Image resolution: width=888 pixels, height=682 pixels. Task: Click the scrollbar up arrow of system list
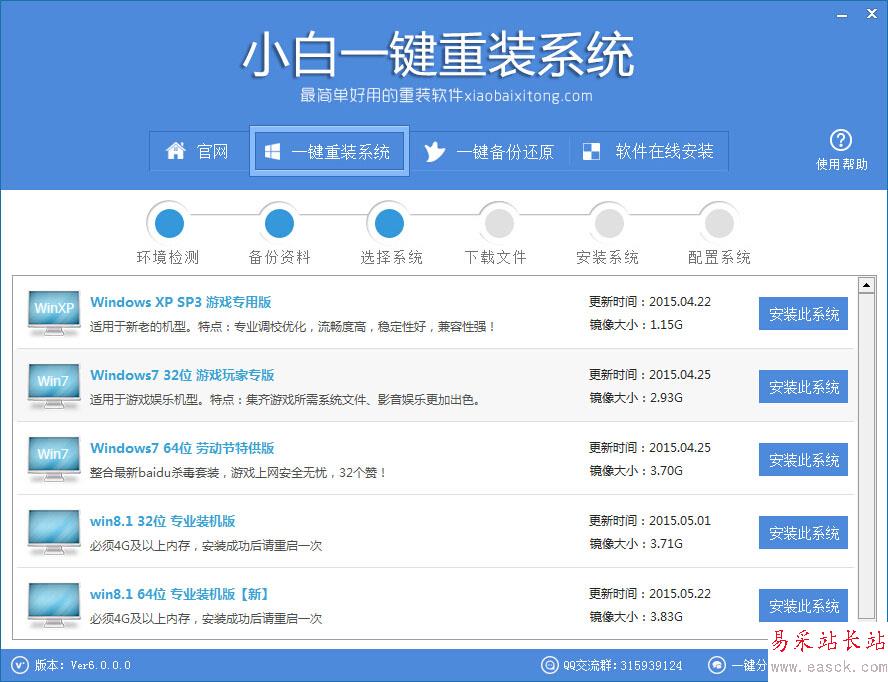click(x=866, y=285)
